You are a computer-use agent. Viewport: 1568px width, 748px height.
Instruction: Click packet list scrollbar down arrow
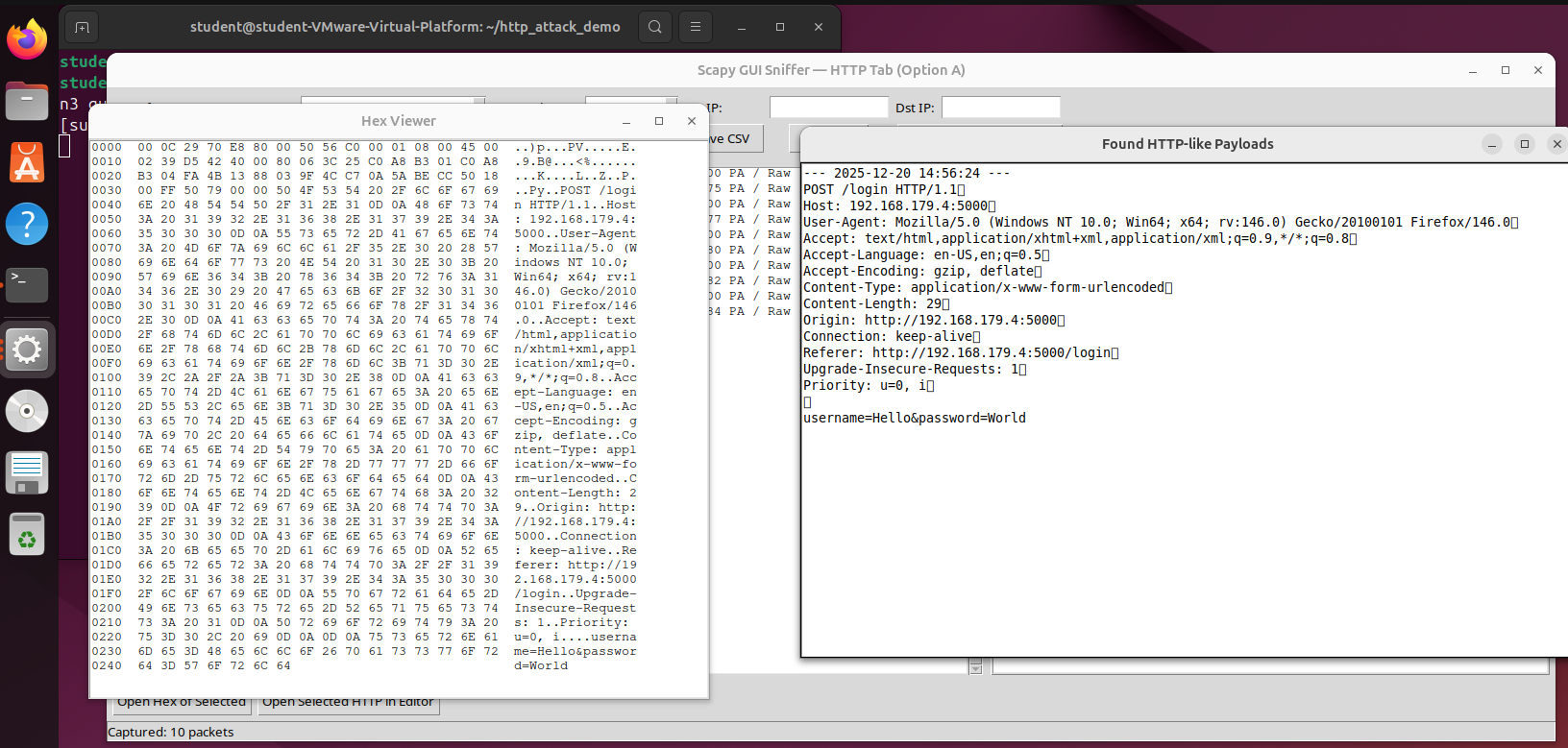pyautogui.click(x=975, y=668)
